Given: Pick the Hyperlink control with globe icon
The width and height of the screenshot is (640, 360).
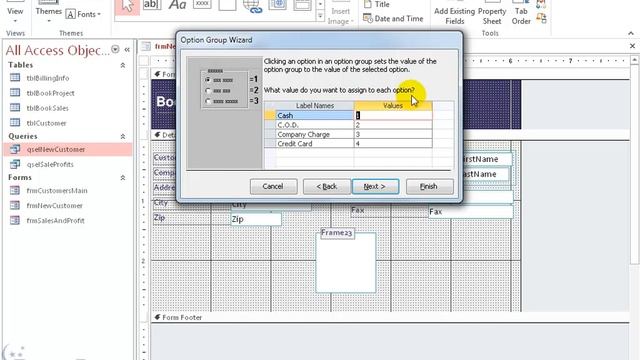Looking at the screenshot, I should pyautogui.click(x=252, y=6).
